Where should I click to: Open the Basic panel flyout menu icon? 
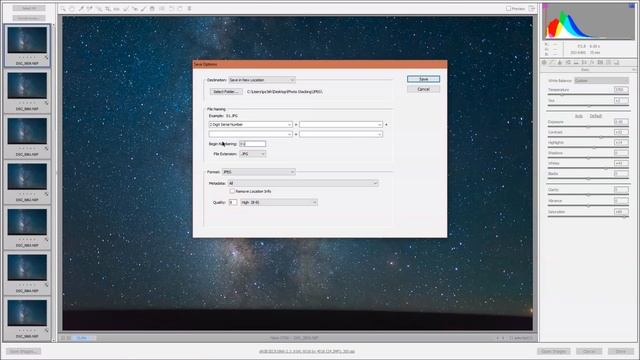point(634,70)
